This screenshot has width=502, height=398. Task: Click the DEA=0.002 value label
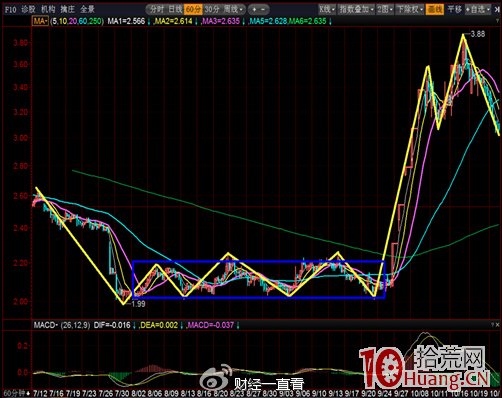click(x=159, y=325)
